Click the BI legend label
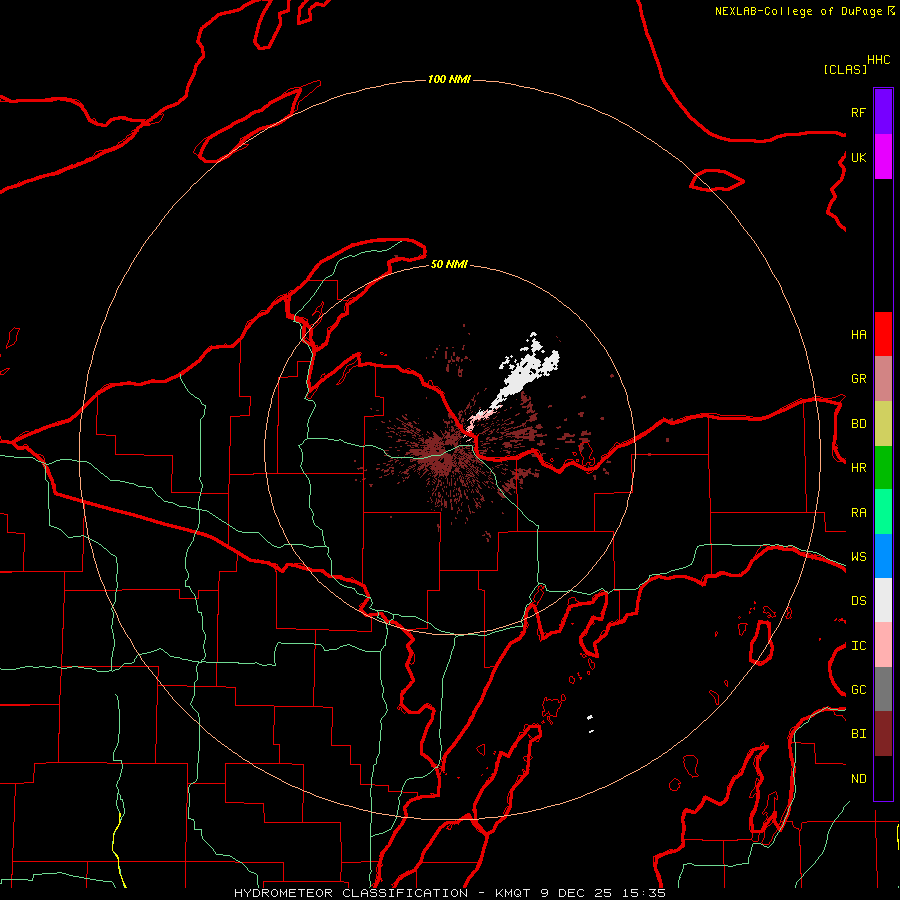Viewport: 900px width, 900px height. click(858, 734)
